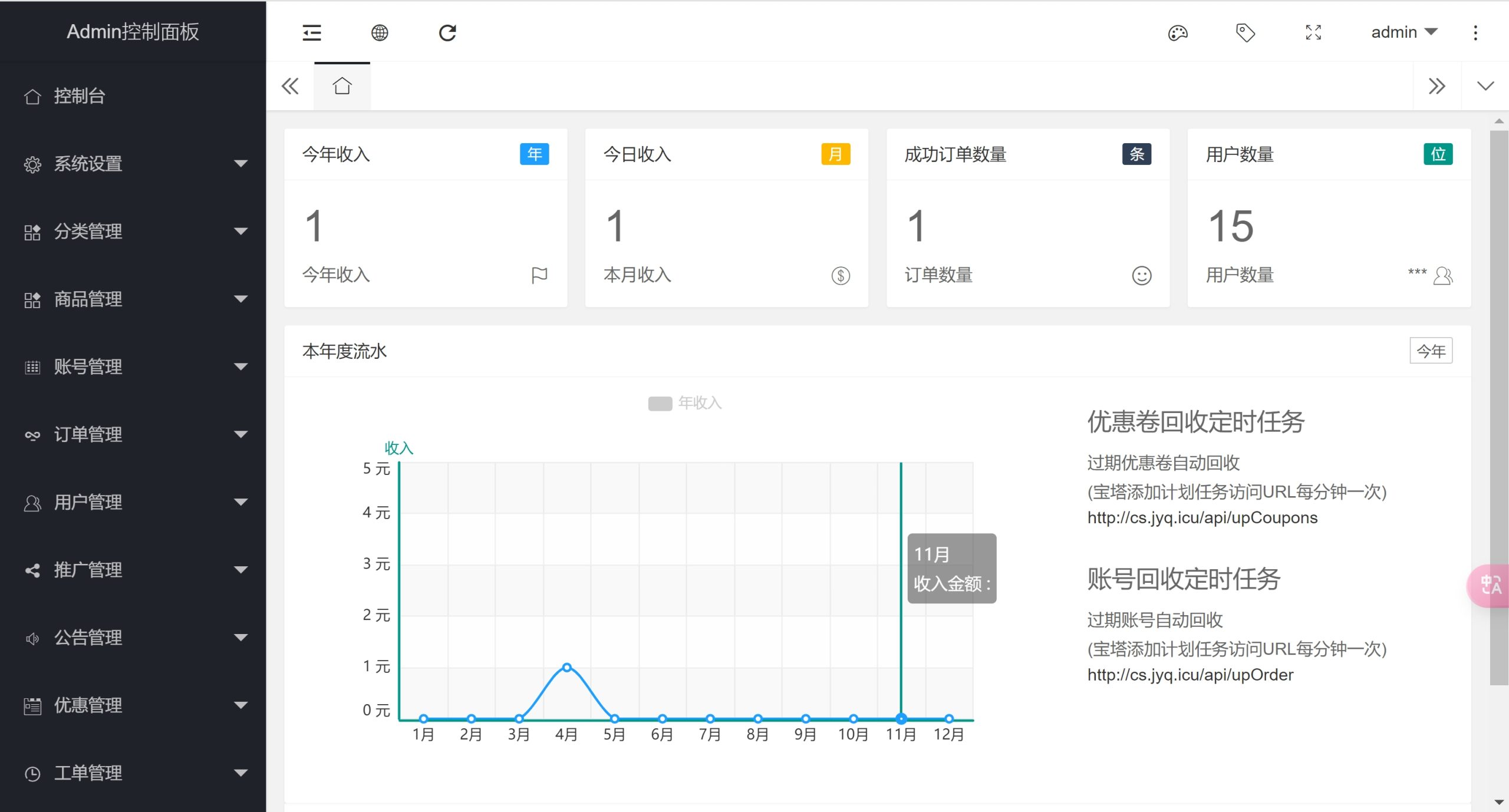The image size is (1509, 812).
Task: Click the green 位 badge
Action: [1438, 154]
